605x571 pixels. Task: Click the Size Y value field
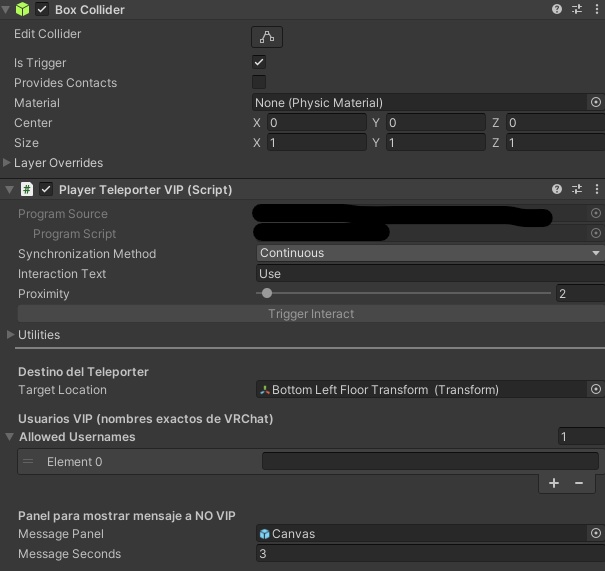(436, 143)
